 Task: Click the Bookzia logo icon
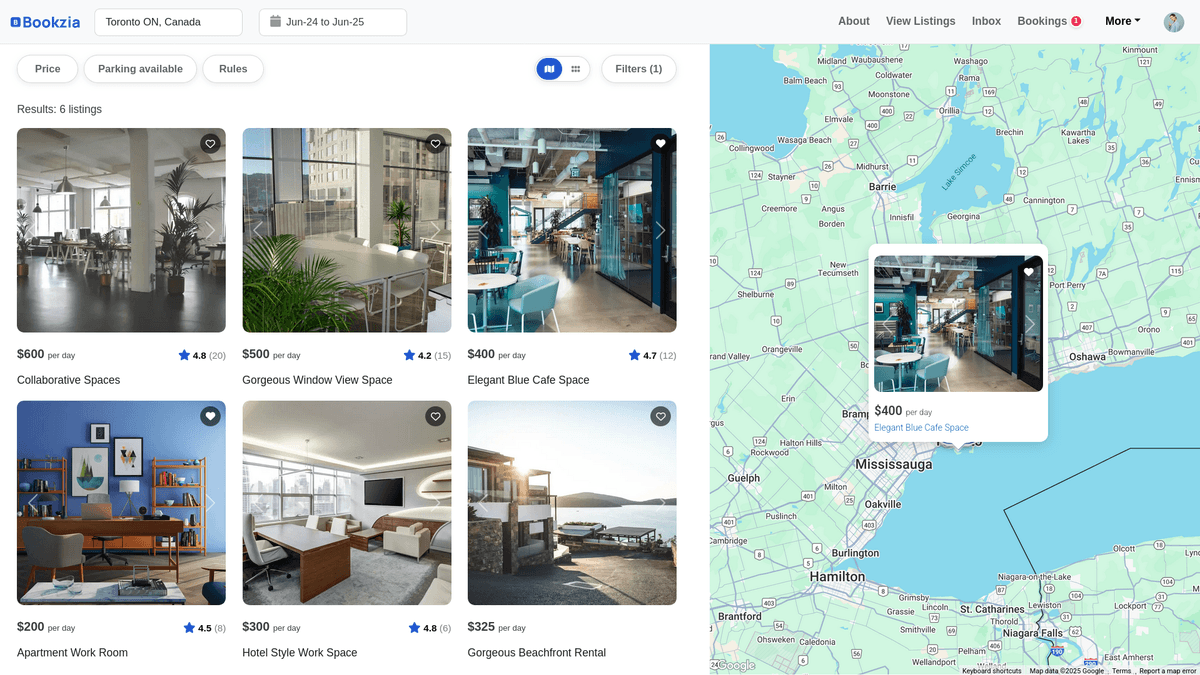point(14,21)
